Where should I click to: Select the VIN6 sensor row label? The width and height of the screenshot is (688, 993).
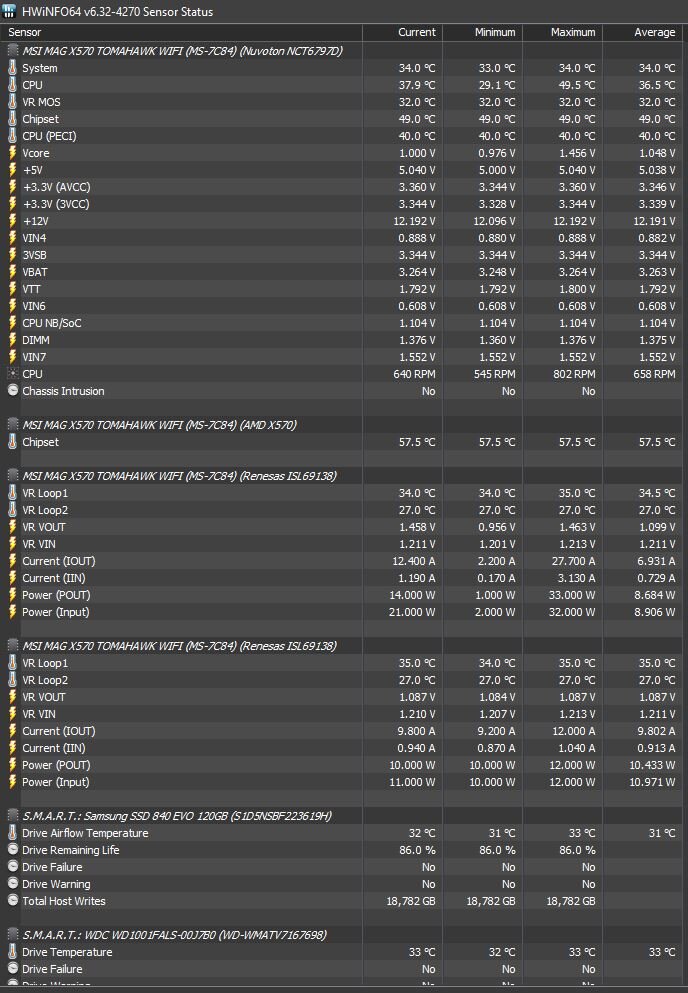(x=34, y=306)
